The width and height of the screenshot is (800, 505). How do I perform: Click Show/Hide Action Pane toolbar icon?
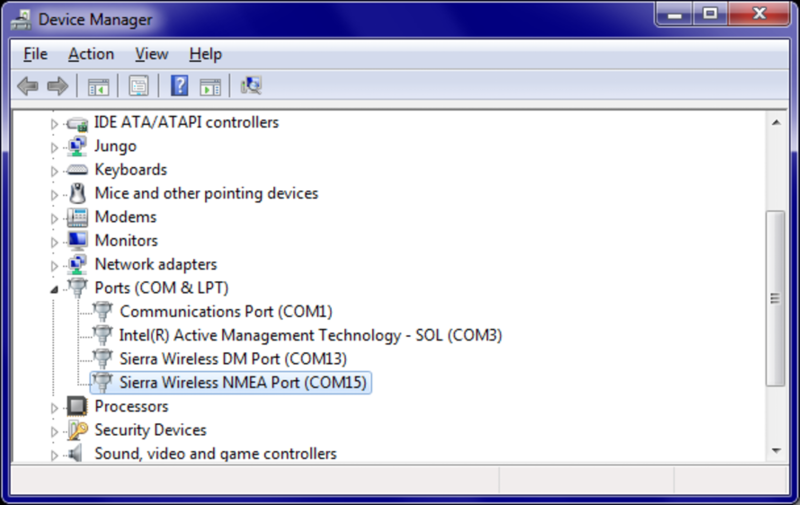pyautogui.click(x=210, y=86)
